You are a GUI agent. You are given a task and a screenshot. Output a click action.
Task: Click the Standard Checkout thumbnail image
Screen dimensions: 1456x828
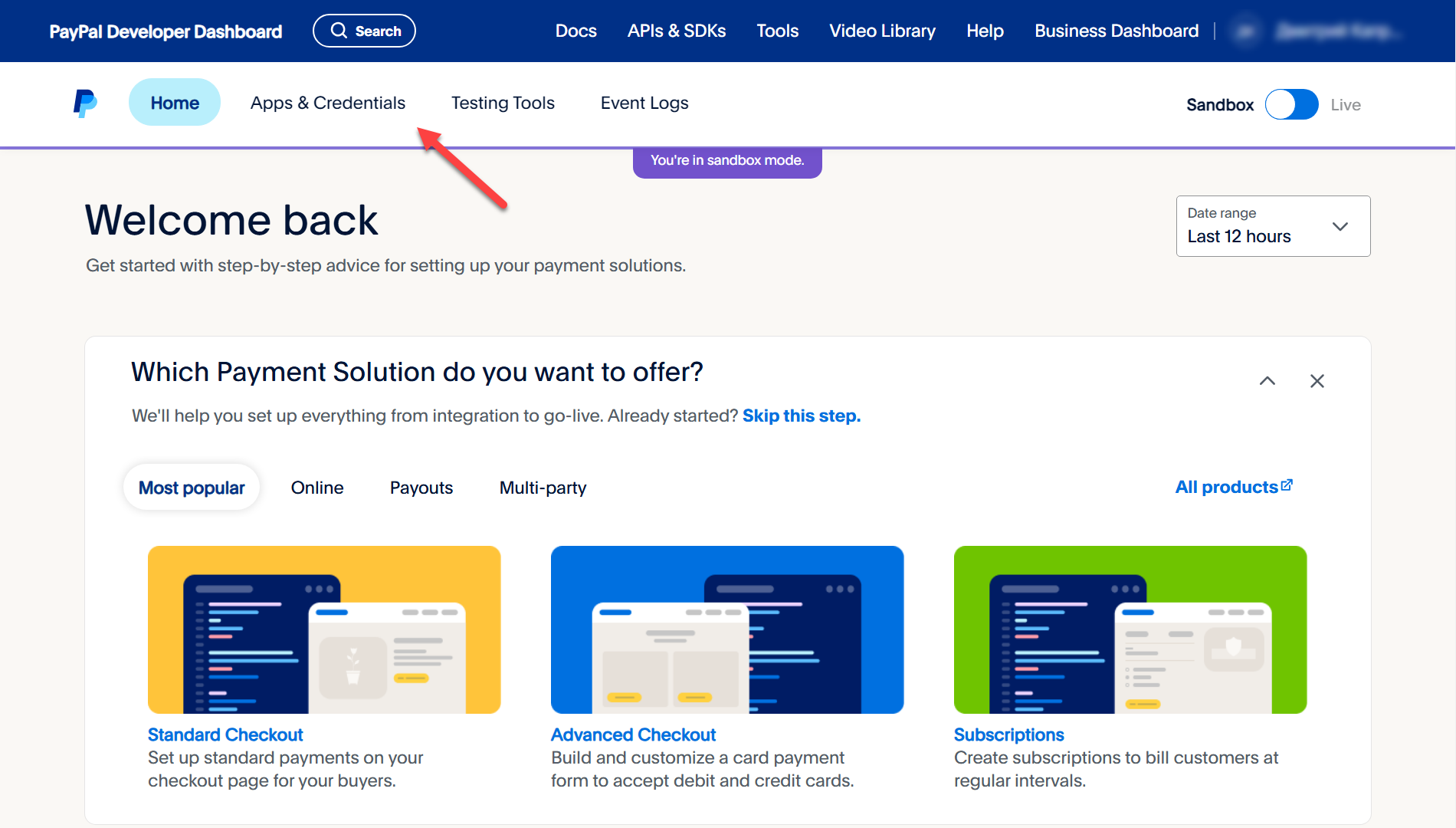pyautogui.click(x=324, y=629)
